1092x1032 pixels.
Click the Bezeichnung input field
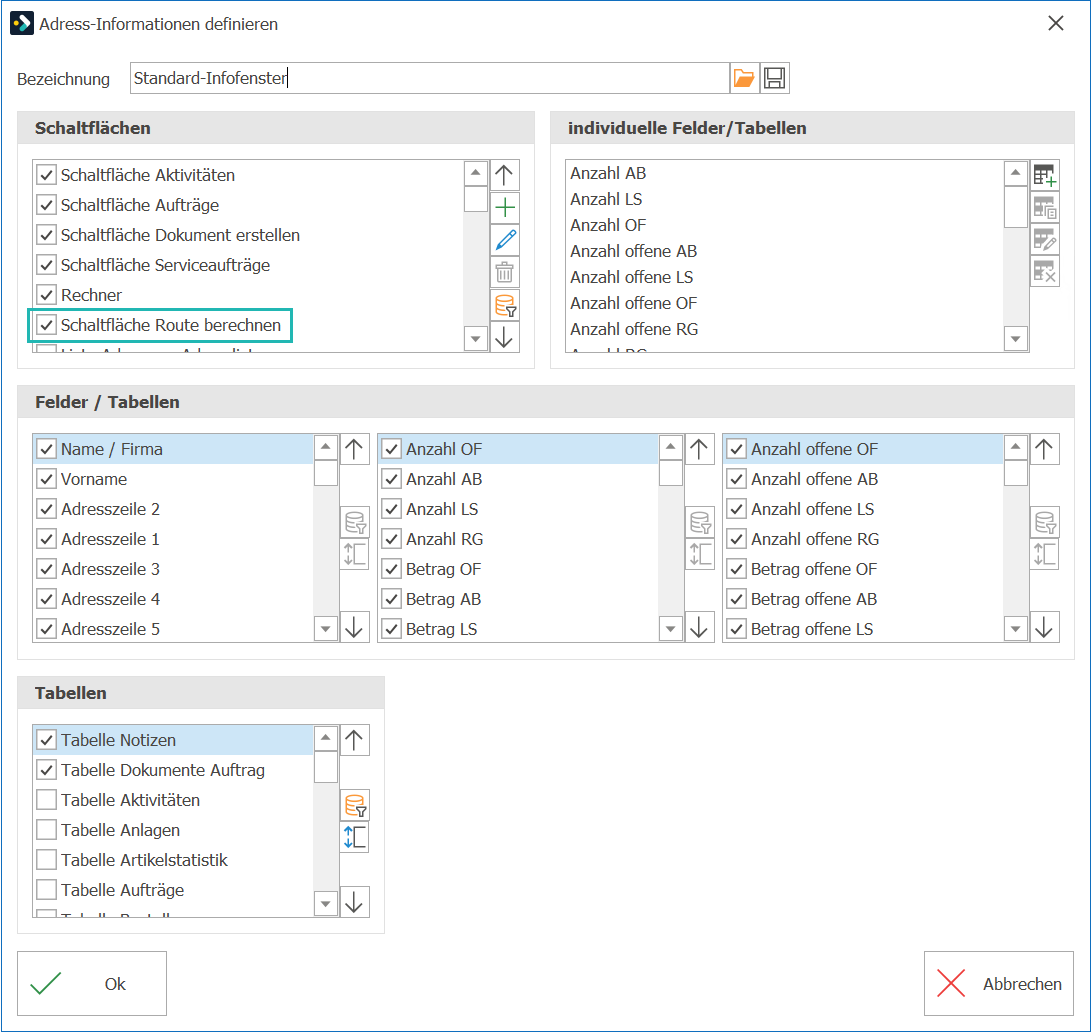[430, 78]
